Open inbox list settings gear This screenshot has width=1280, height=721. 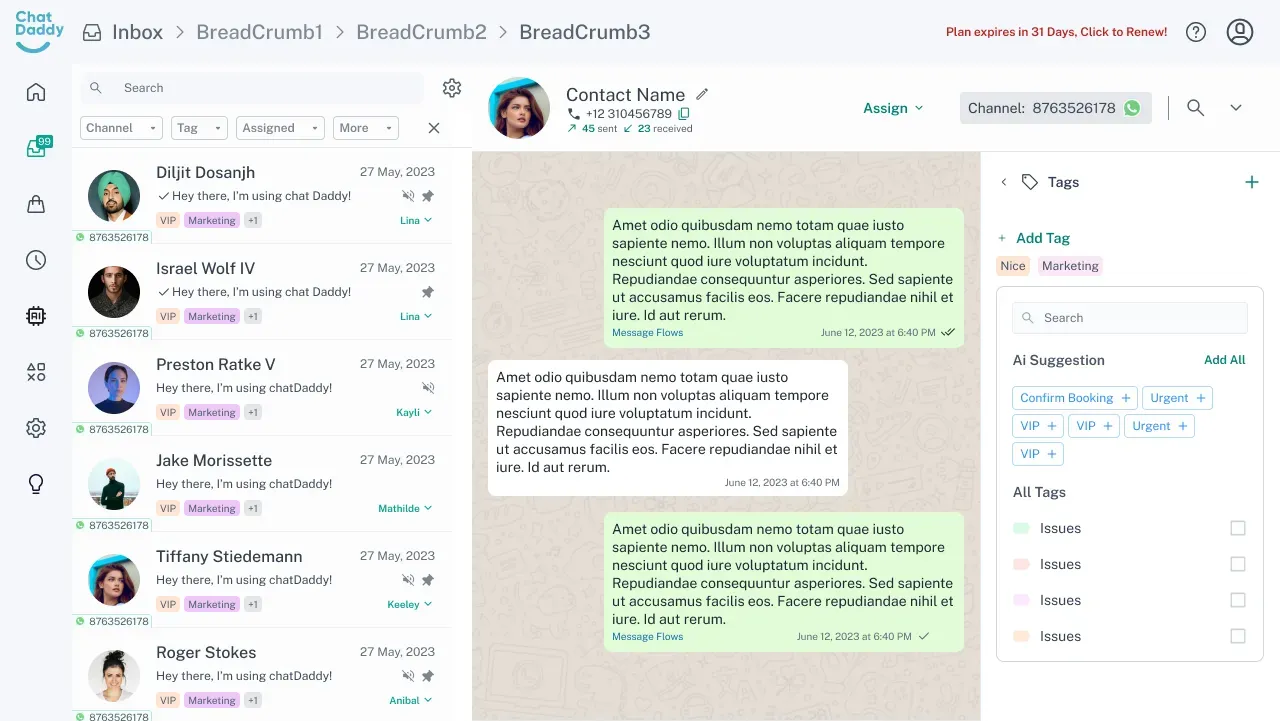point(452,88)
